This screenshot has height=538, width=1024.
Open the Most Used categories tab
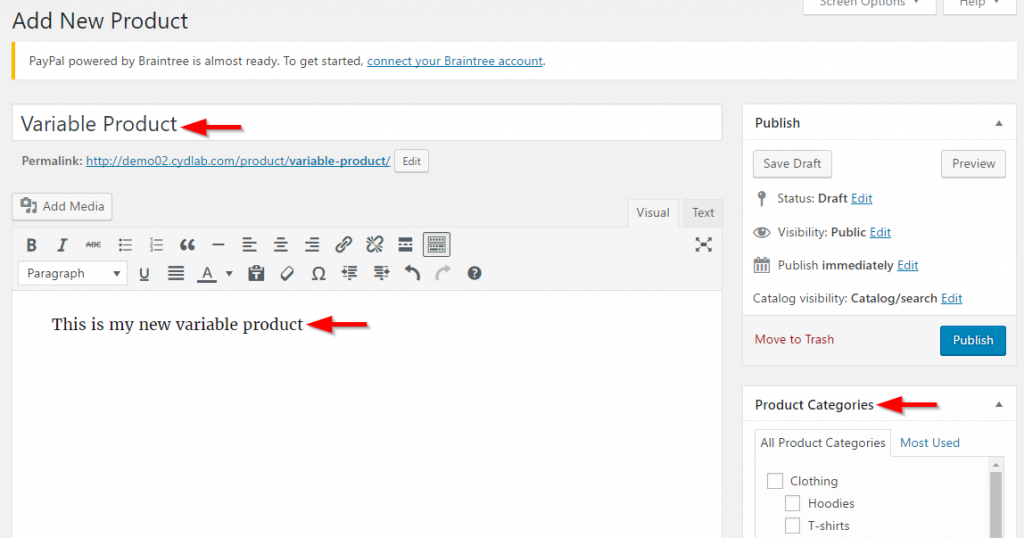click(x=929, y=442)
